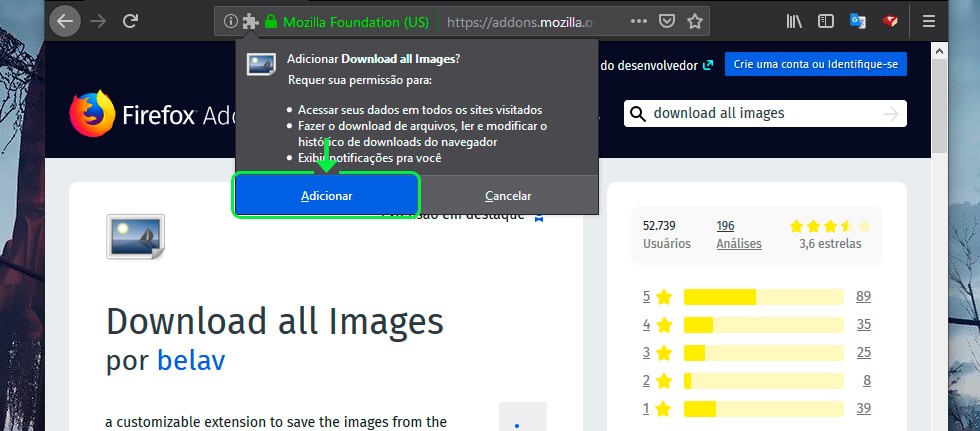Viewport: 980px width, 431px height.
Task: Open 4-star reviews rating link
Action: 657,325
